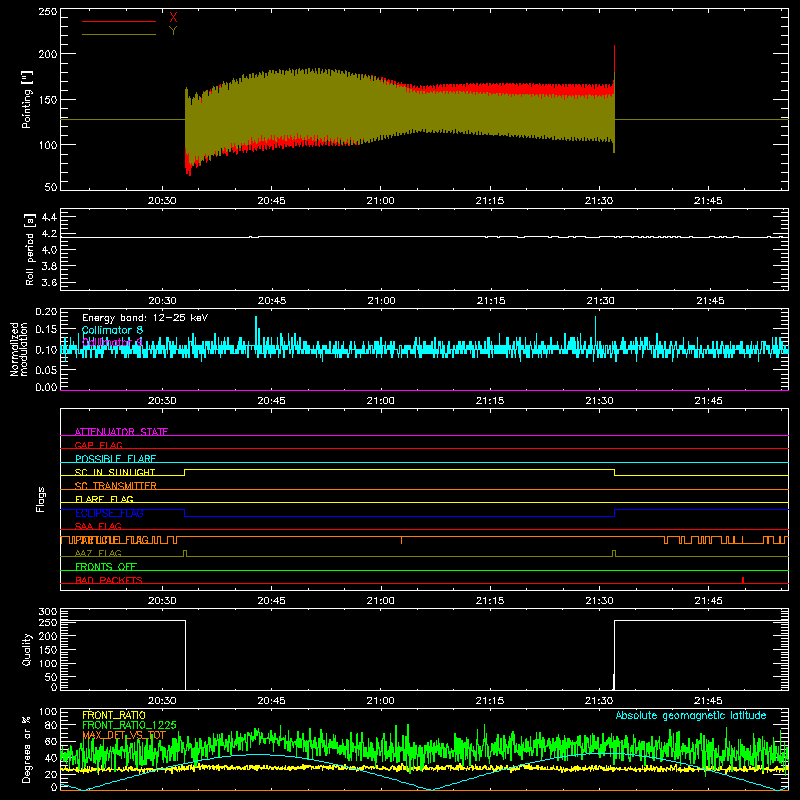This screenshot has width=800, height=800.
Task: Click the "20:30" tick under the Pointing plot
Action: (162, 201)
